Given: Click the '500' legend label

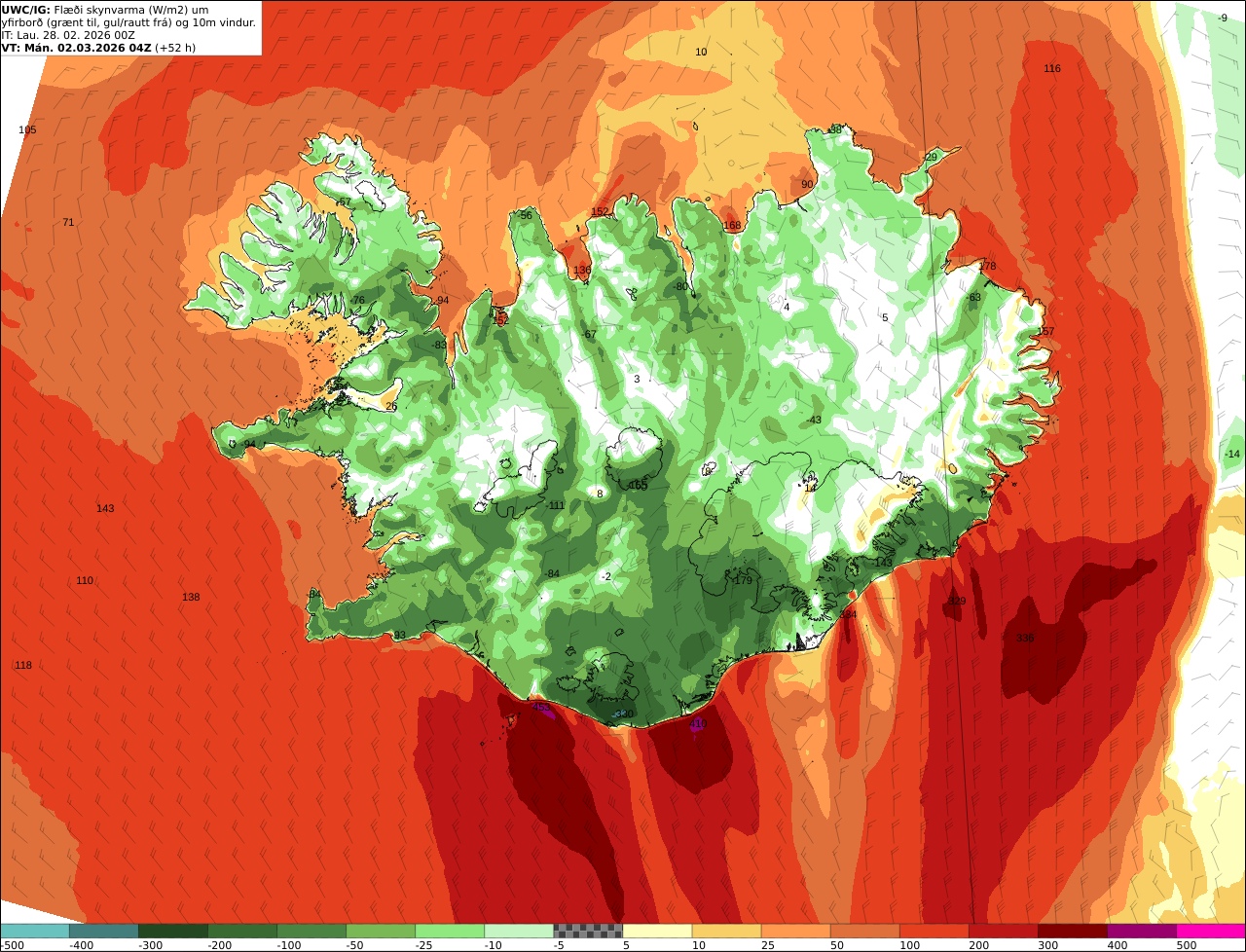Looking at the screenshot, I should pyautogui.click(x=1187, y=945).
